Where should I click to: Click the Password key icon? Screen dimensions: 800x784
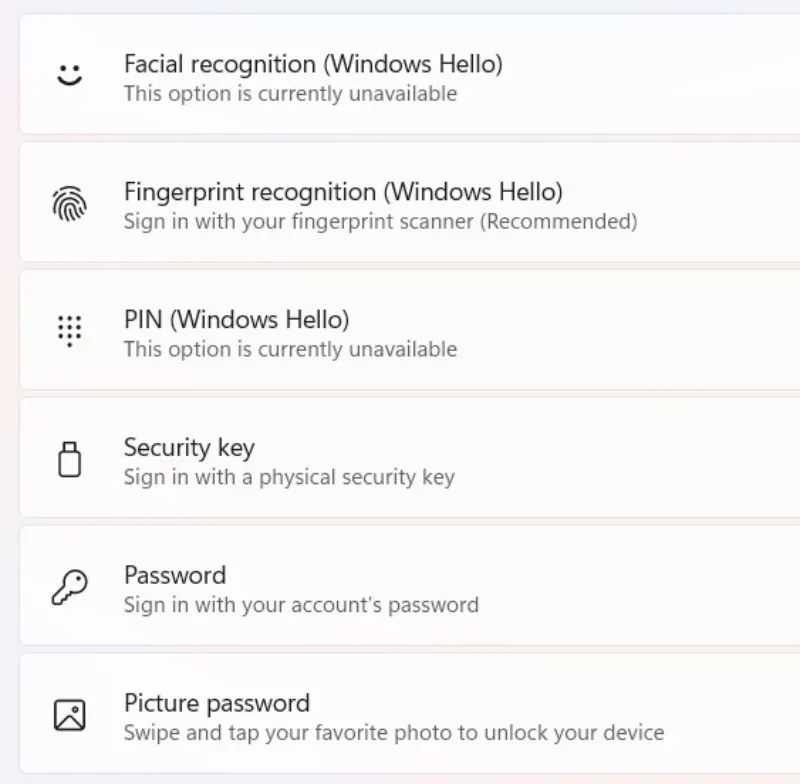coord(69,588)
